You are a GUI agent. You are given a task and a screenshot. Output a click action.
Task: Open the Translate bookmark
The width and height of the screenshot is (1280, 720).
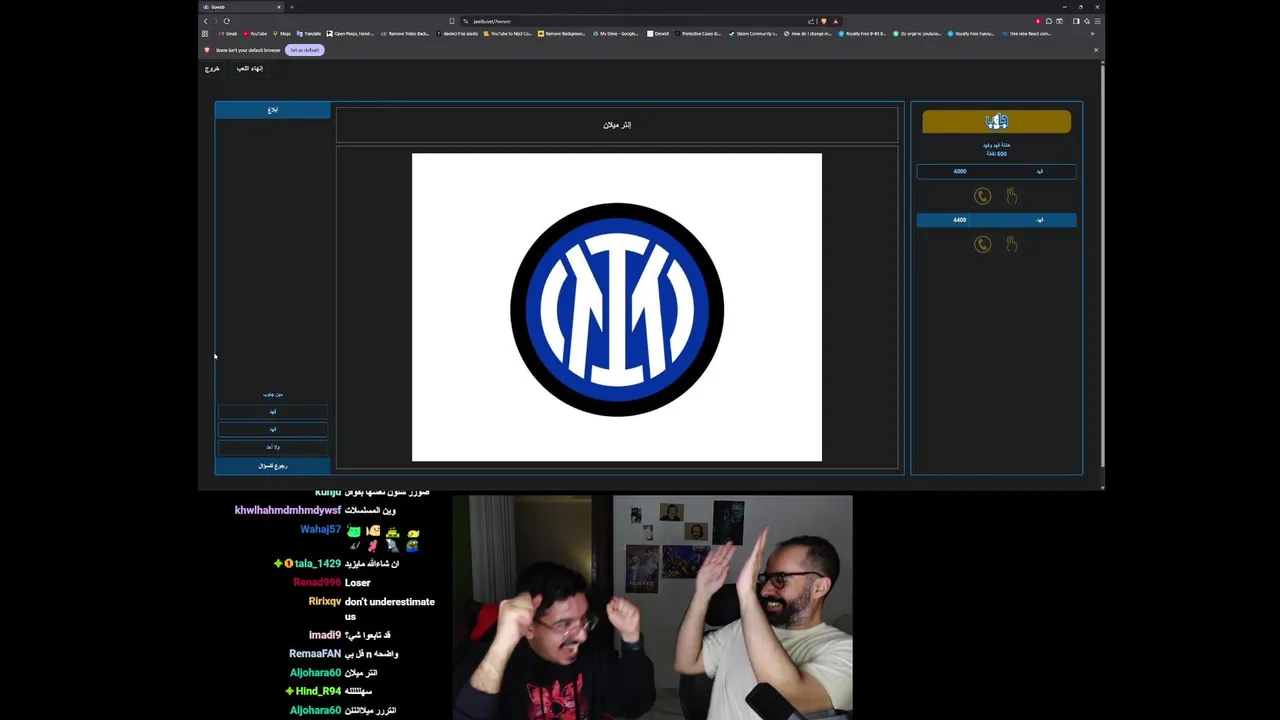tap(309, 34)
